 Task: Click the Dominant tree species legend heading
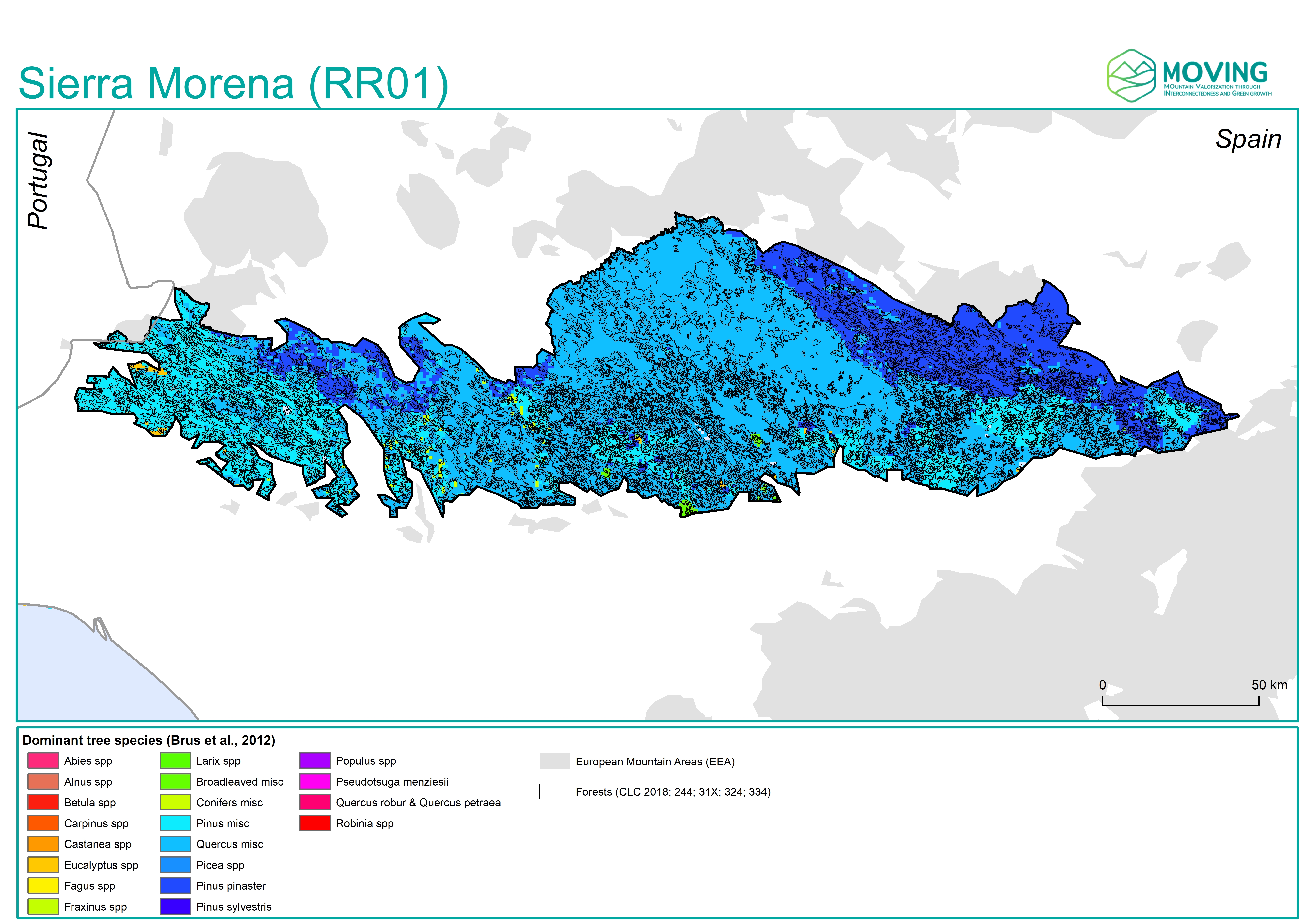coord(149,740)
